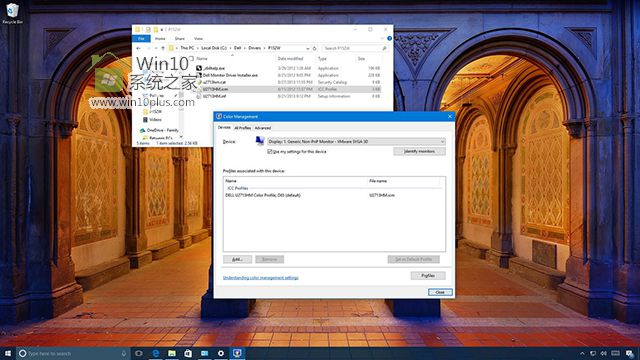Click the Cortana microphone icon in search box
The height and width of the screenshot is (360, 640).
124,353
